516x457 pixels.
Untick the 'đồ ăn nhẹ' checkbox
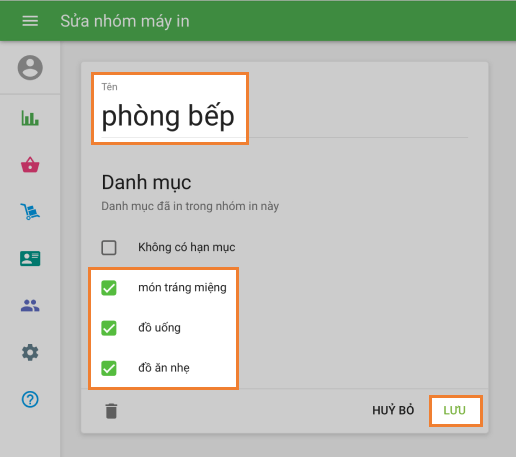[109, 368]
